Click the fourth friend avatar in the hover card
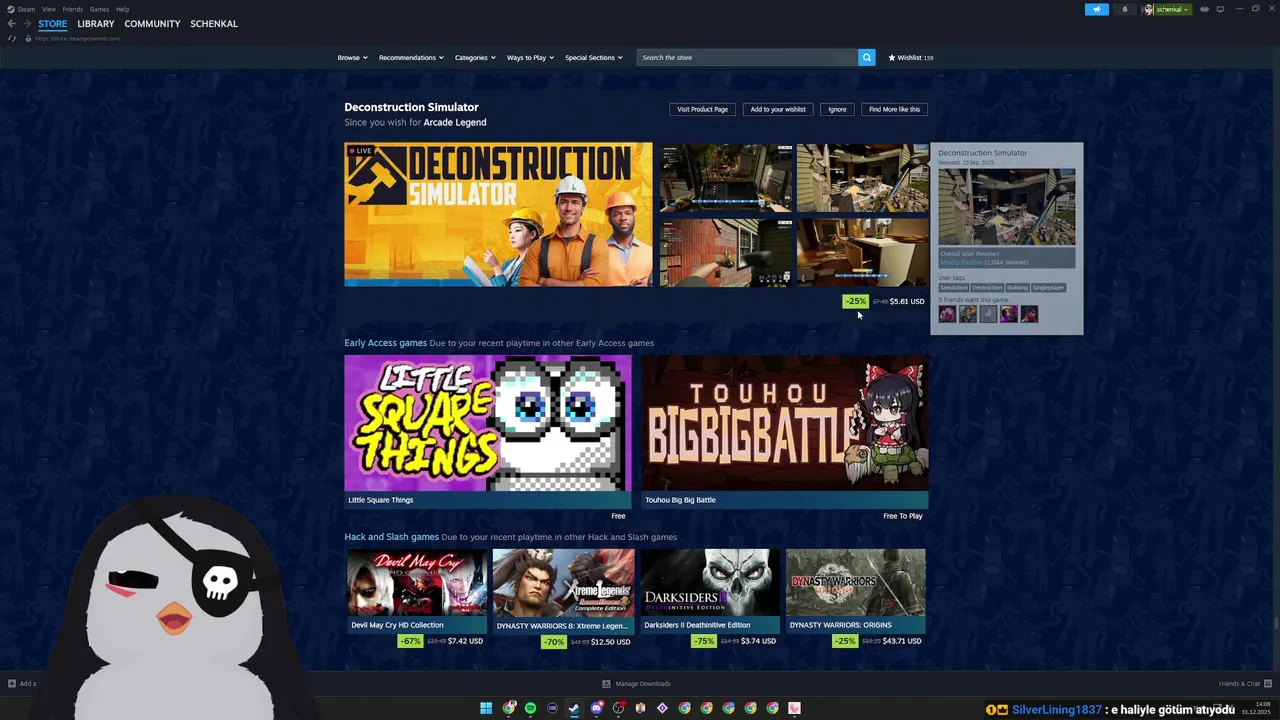This screenshot has height=720, width=1280. pyautogui.click(x=1009, y=314)
